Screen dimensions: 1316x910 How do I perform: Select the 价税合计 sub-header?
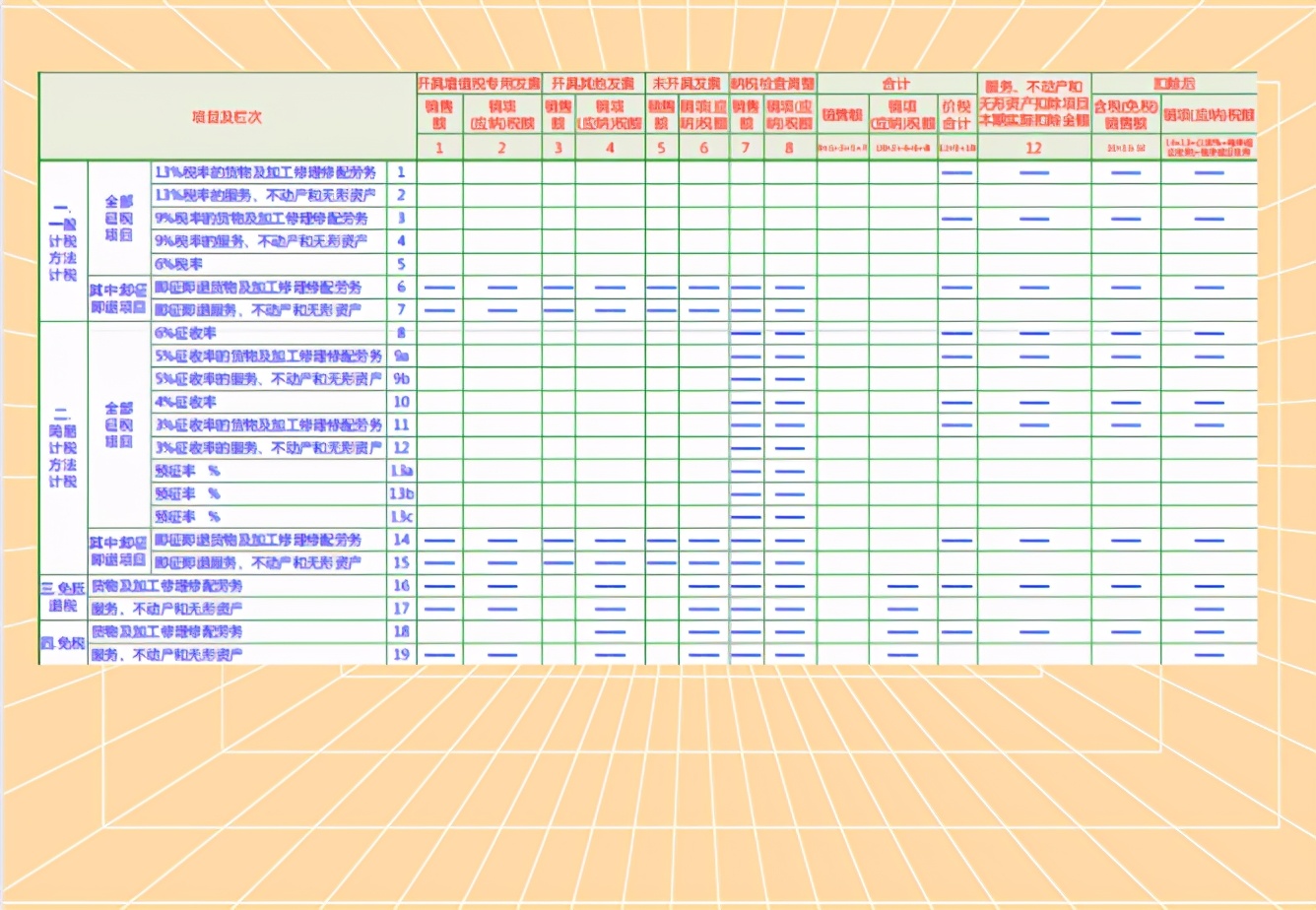[x=956, y=115]
